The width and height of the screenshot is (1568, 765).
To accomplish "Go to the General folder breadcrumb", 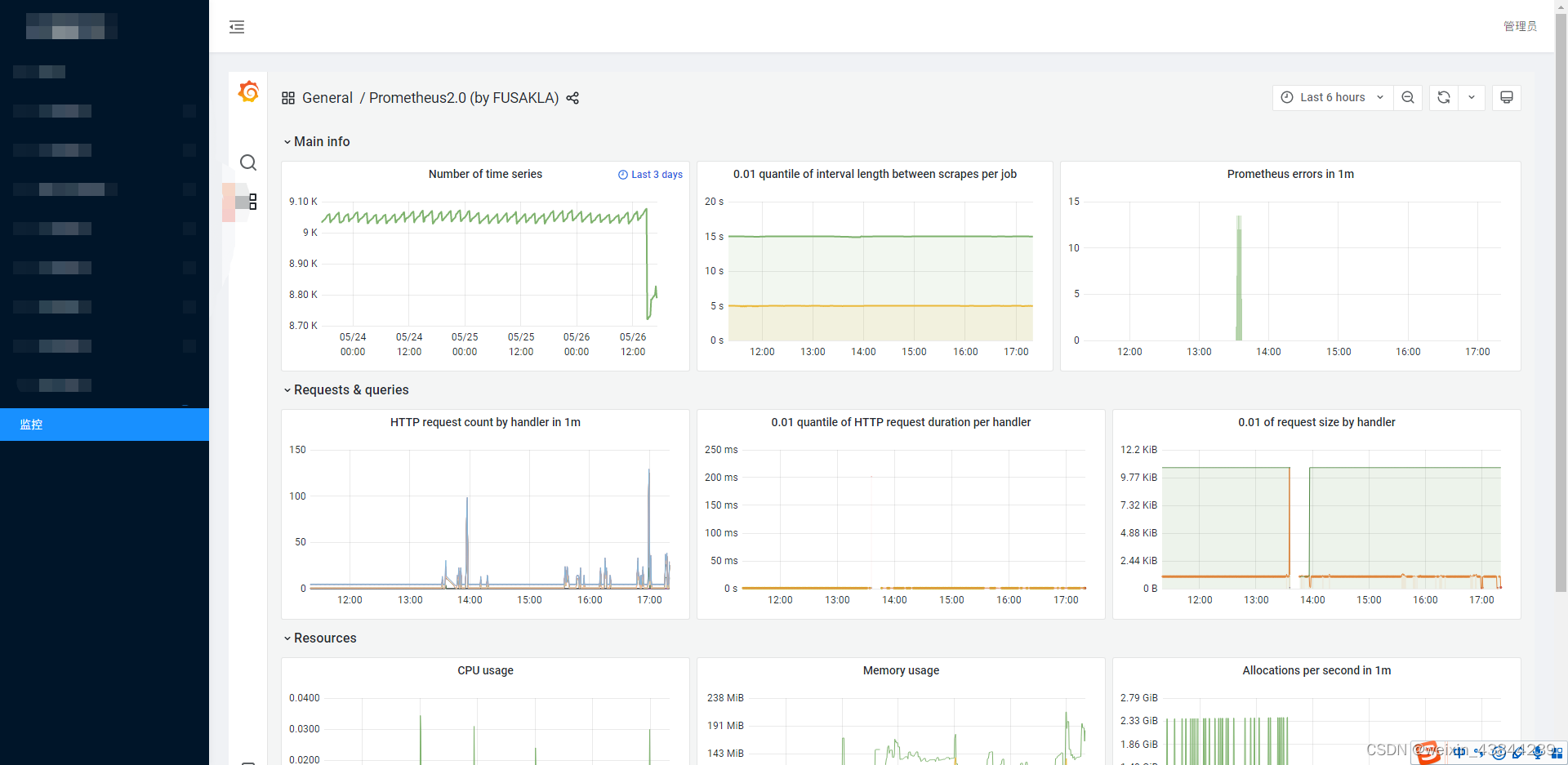I will coord(327,98).
